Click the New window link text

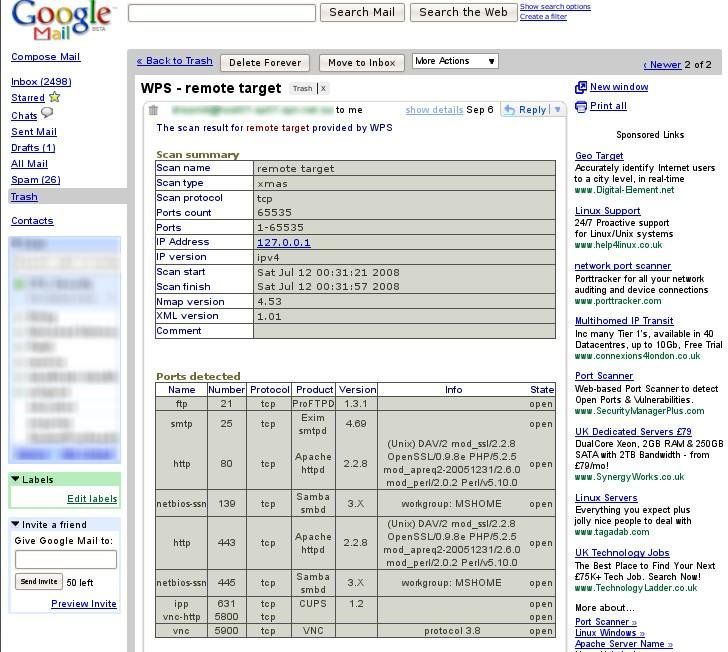[x=619, y=87]
